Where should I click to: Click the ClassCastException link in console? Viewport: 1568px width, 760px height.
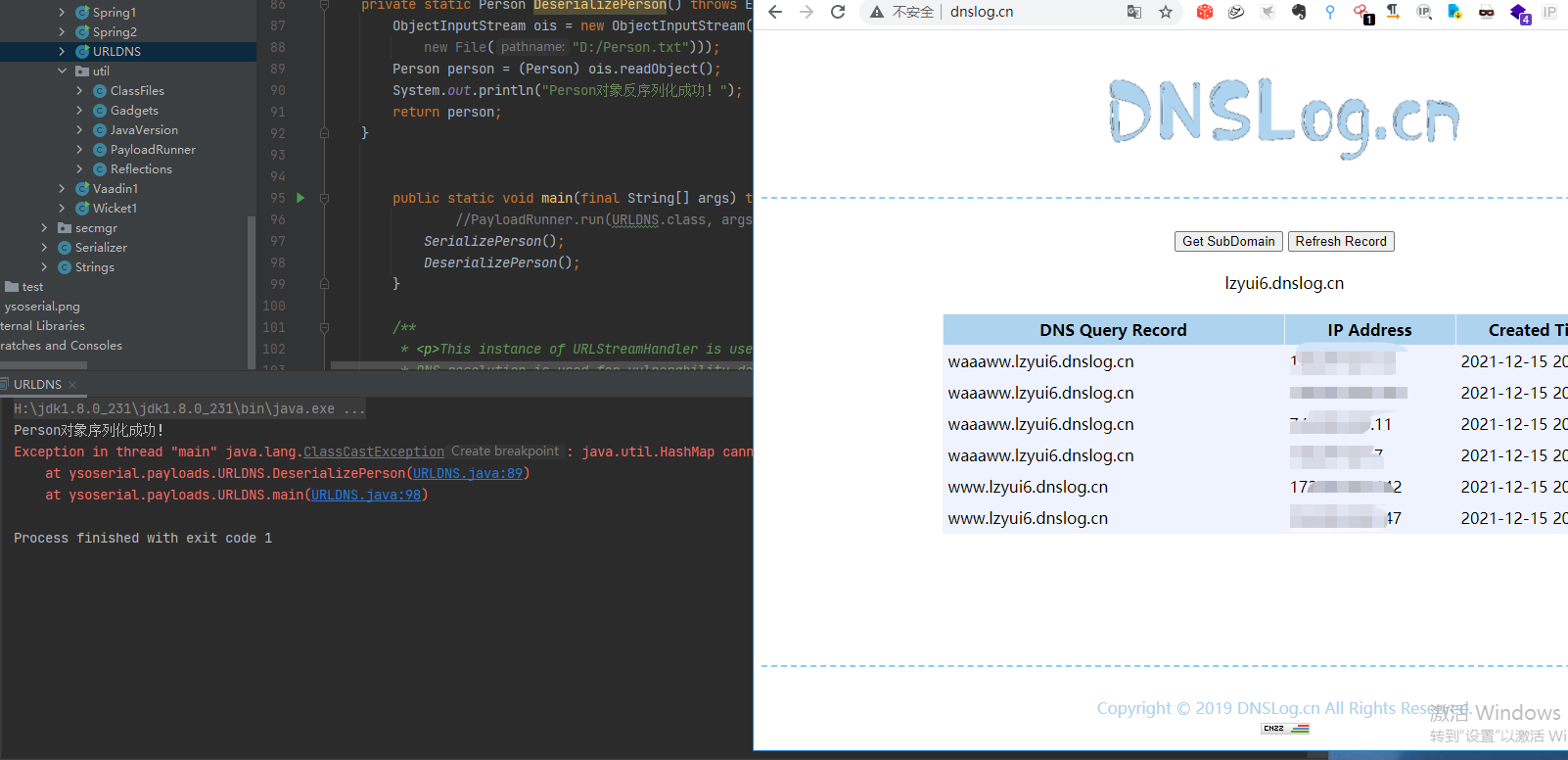pos(374,452)
